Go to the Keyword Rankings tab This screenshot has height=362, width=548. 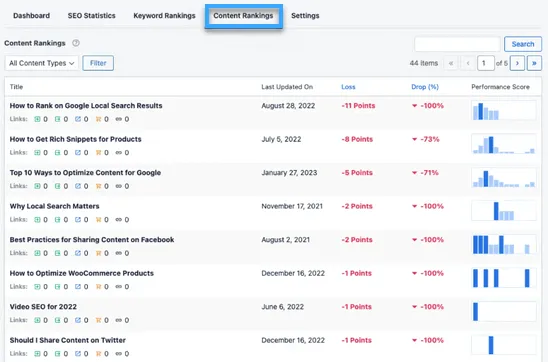(164, 16)
